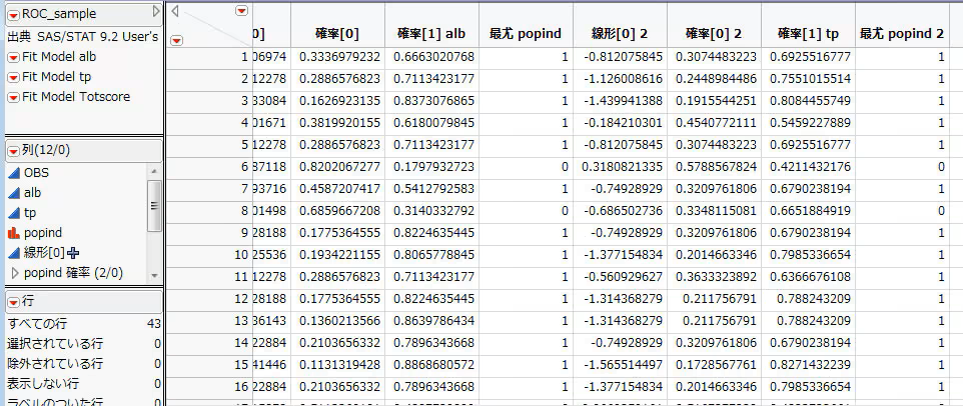Click 最尤 popind 2 value 0 in row 8

(x=941, y=211)
